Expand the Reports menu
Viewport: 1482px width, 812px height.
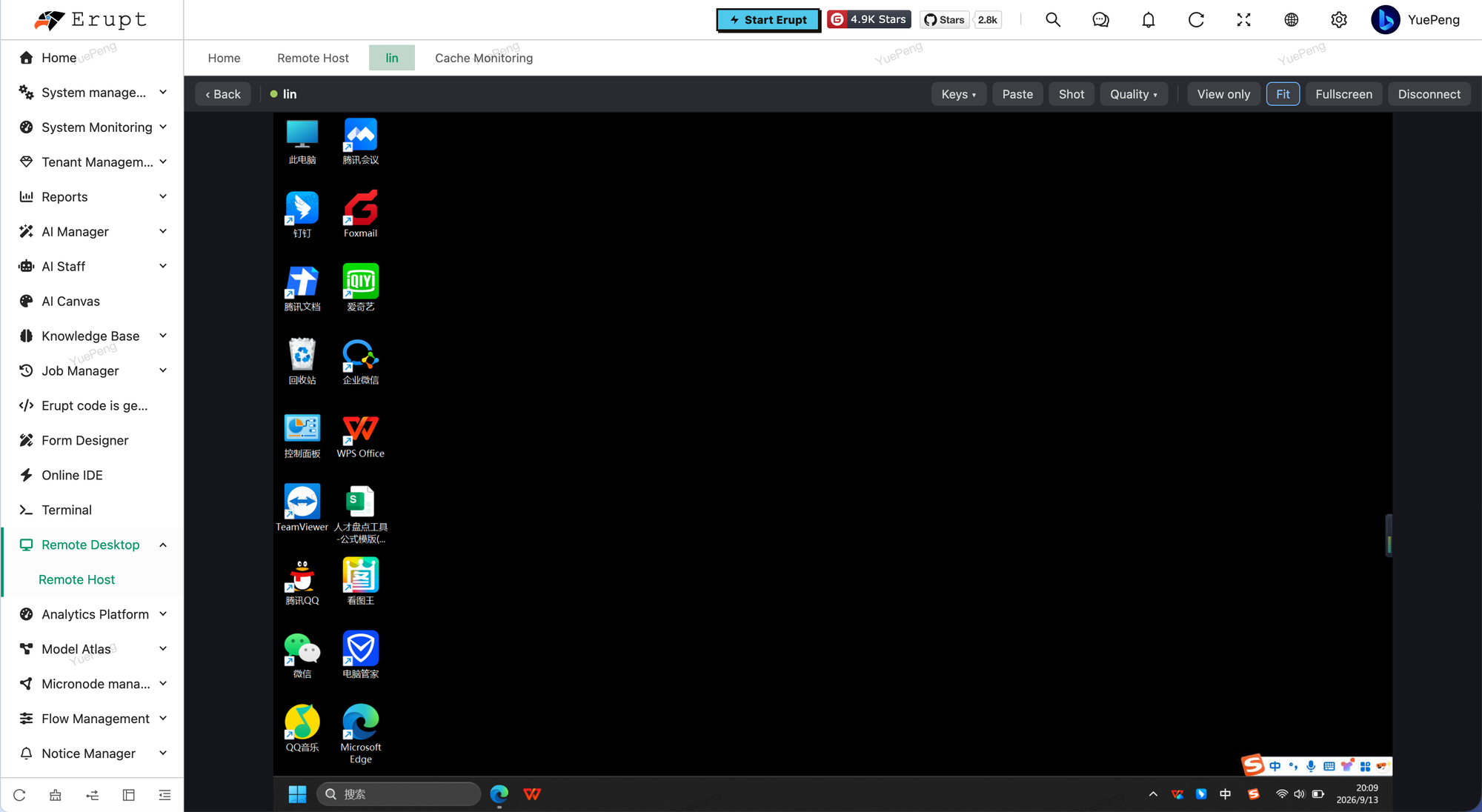click(x=92, y=197)
